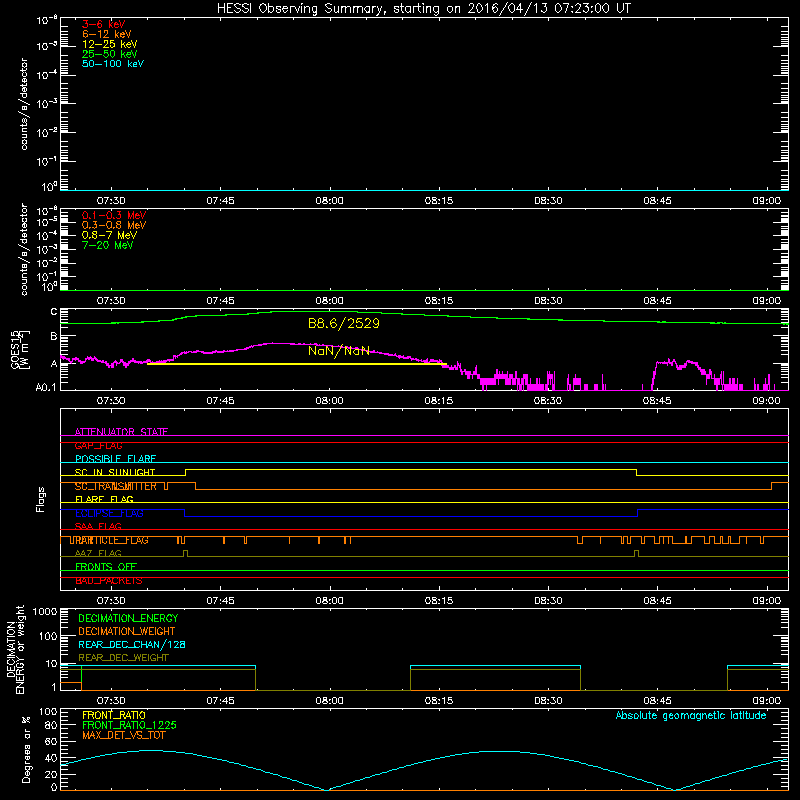Select the BAD_PACKETS flag label
The image size is (800, 800).
click(109, 581)
